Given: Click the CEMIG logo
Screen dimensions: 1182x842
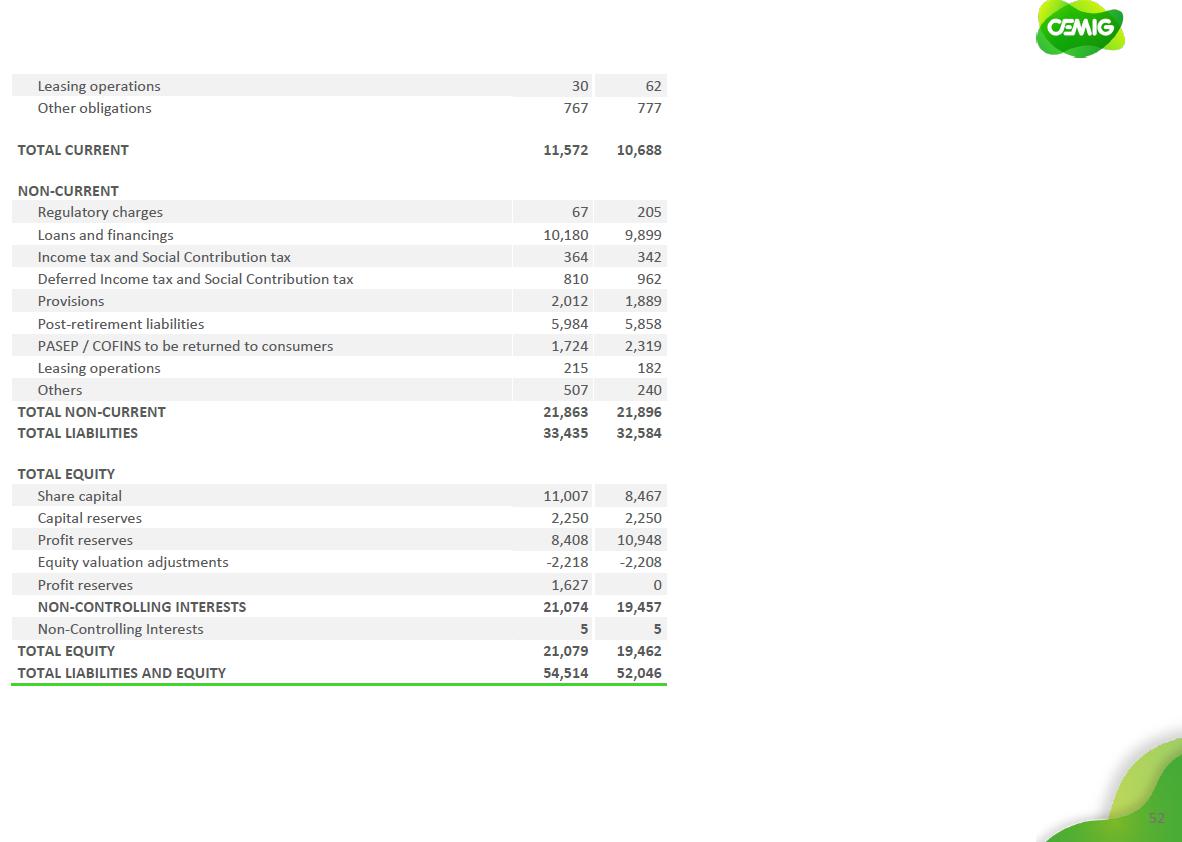Looking at the screenshot, I should pyautogui.click(x=1080, y=28).
